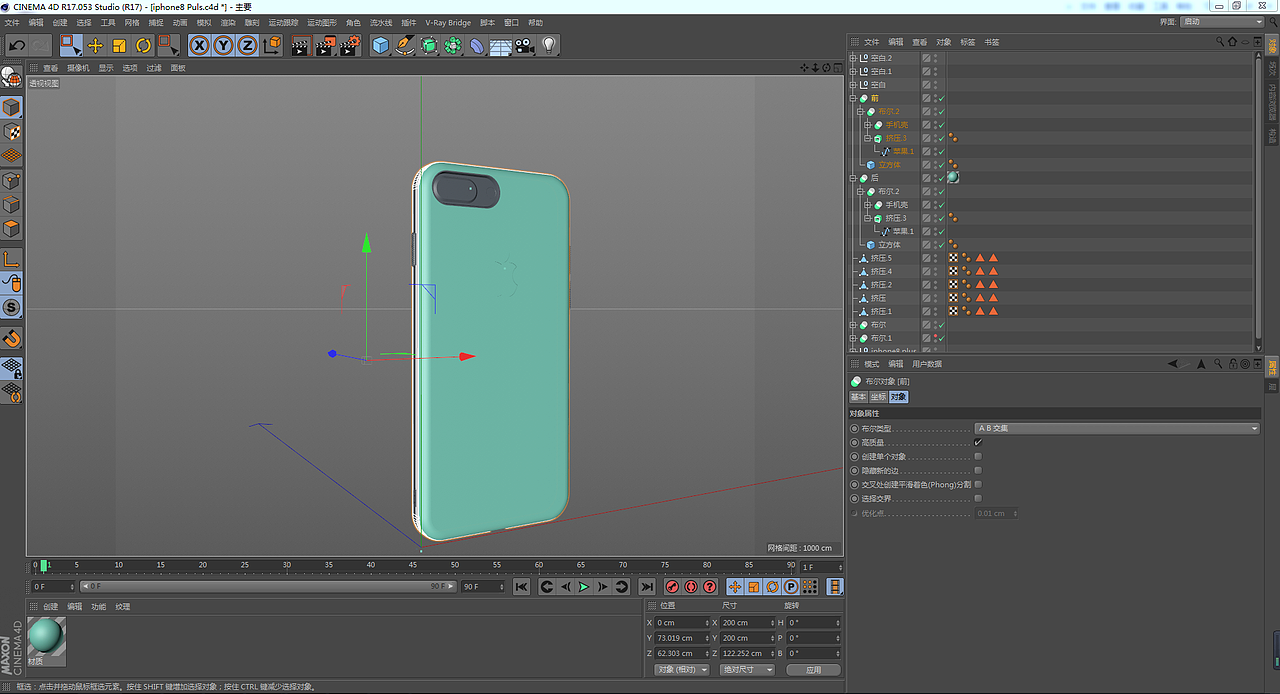Enable the 创建单个对象 checkbox
Image resolution: width=1280 pixels, height=694 pixels.
coord(978,456)
